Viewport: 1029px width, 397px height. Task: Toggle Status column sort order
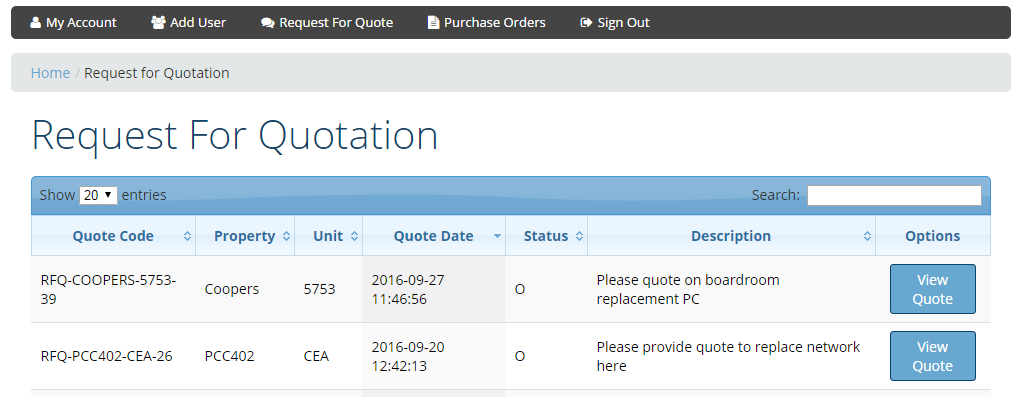(x=579, y=236)
